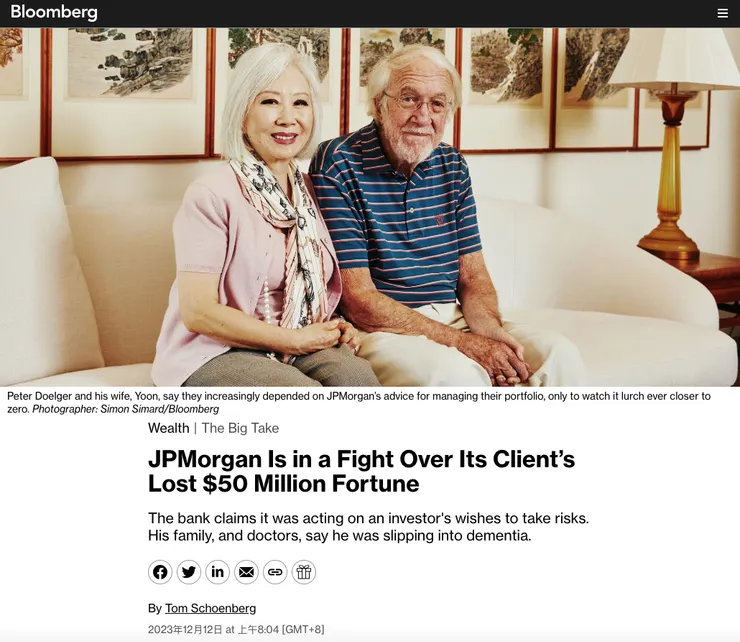Go to Bloomberg home via logo
Image resolution: width=740 pixels, height=642 pixels.
[x=54, y=12]
